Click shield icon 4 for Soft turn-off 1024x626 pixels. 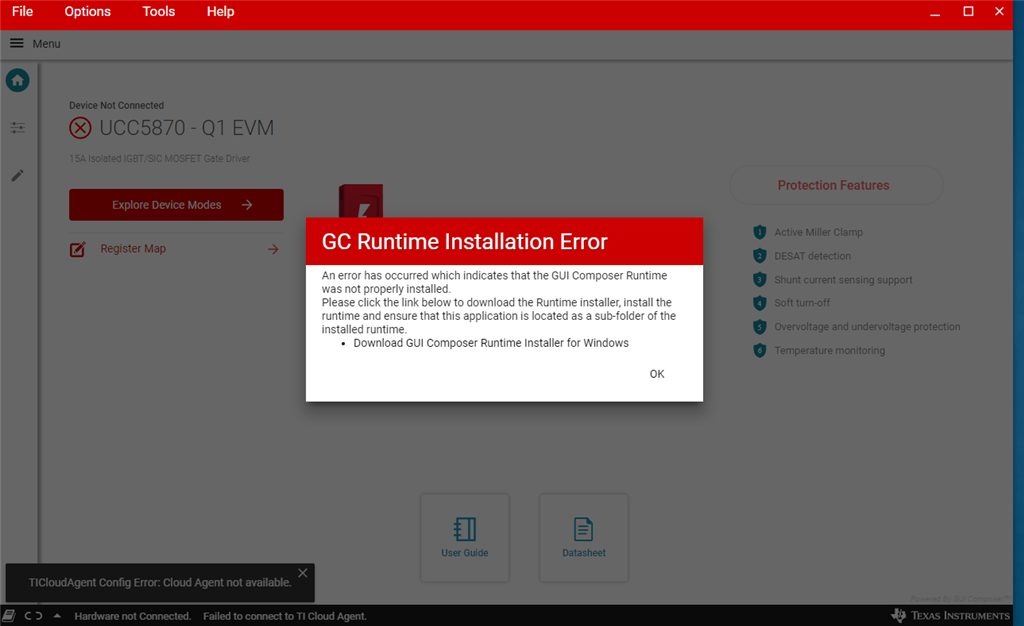point(760,303)
